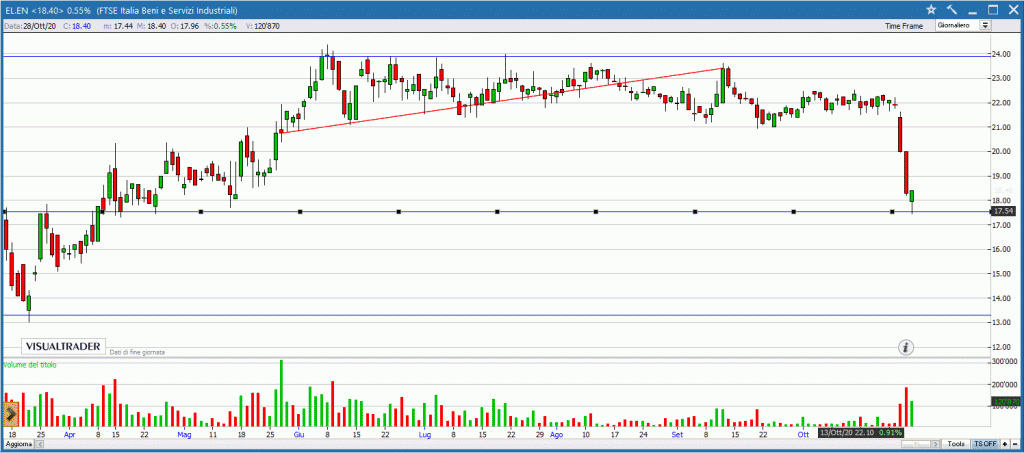This screenshot has height=453, width=1024.
Task: Toggle the TS OFF button
Action: [985, 444]
